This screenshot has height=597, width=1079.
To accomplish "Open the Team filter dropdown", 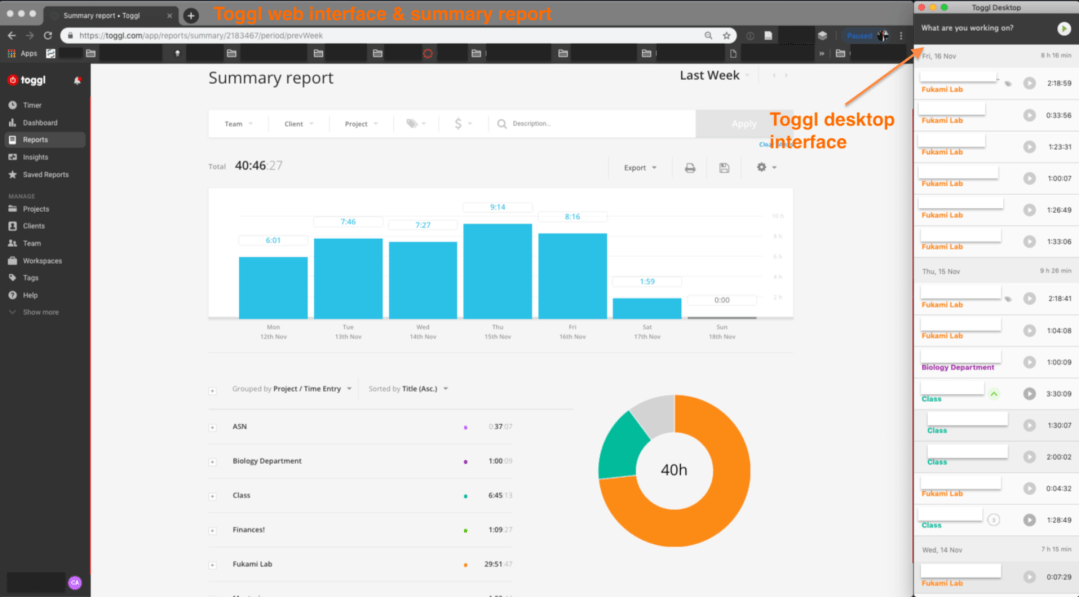I will (238, 124).
